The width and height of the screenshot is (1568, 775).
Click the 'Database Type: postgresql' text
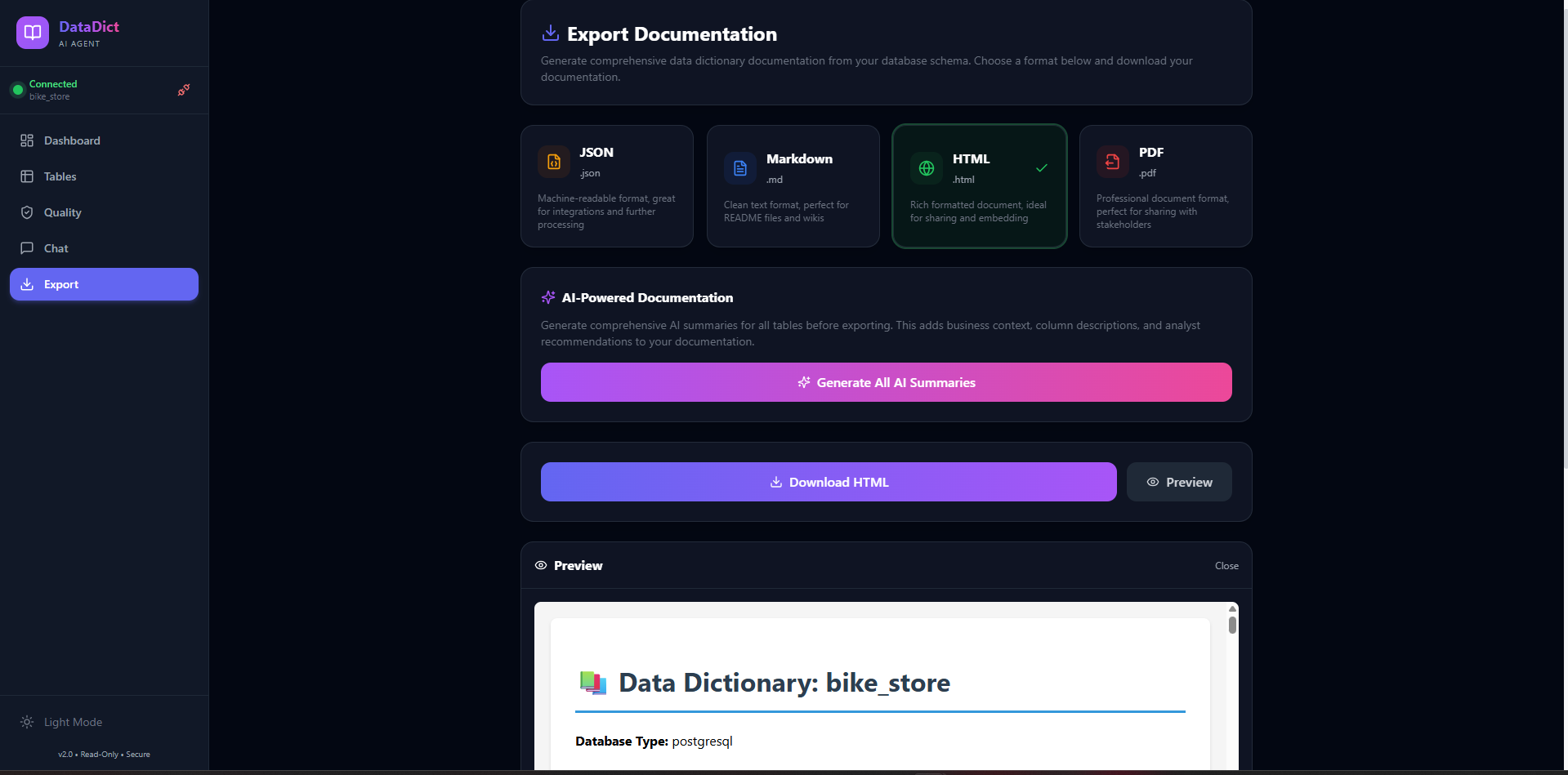[x=654, y=742]
